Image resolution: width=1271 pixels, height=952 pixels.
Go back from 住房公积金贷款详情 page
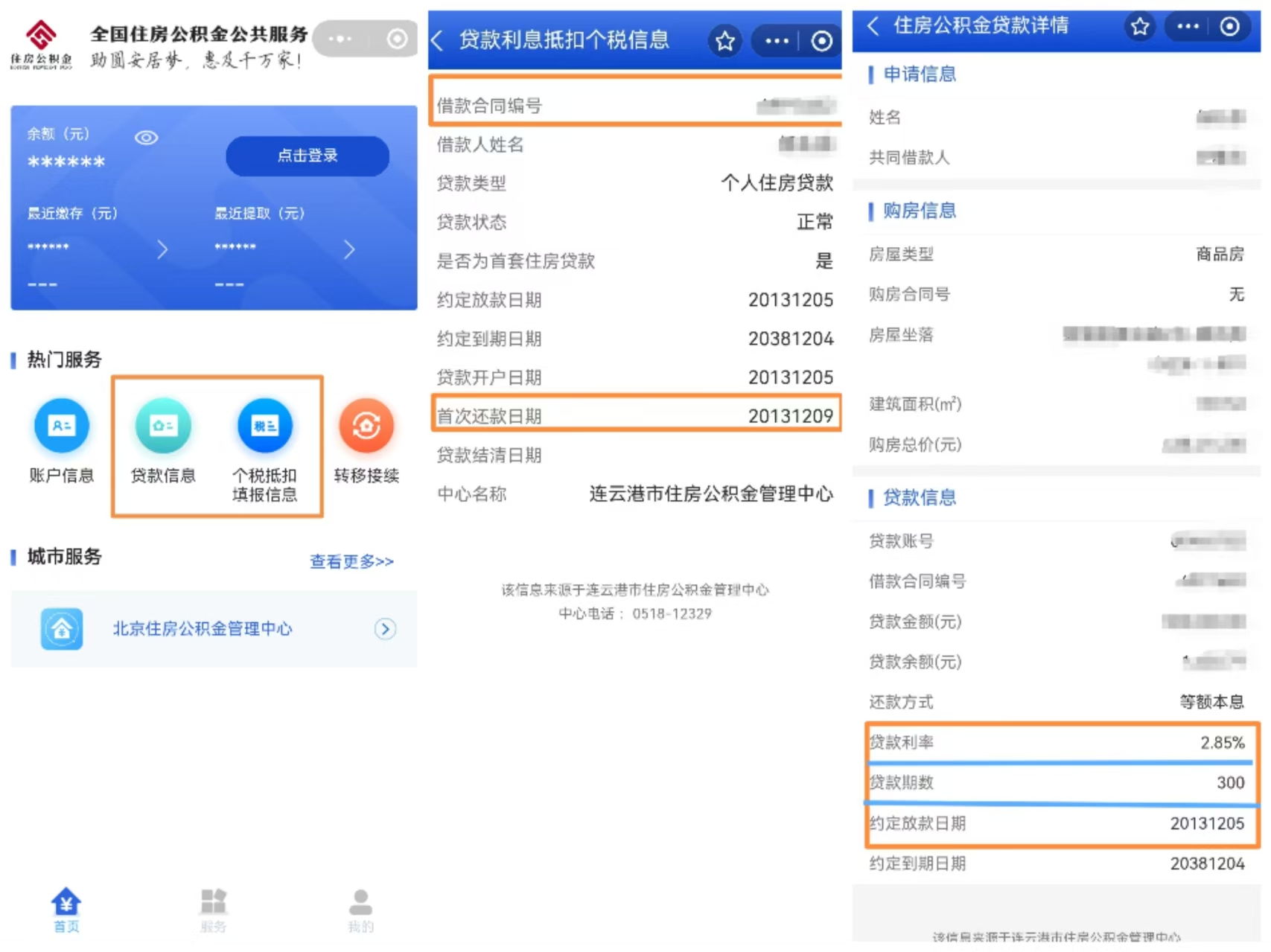[x=873, y=26]
